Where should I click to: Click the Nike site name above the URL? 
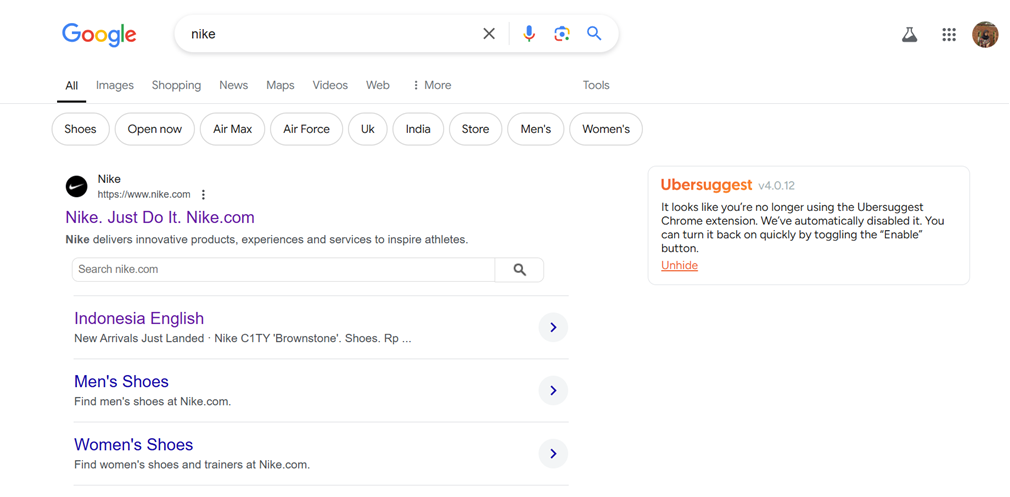(x=109, y=179)
